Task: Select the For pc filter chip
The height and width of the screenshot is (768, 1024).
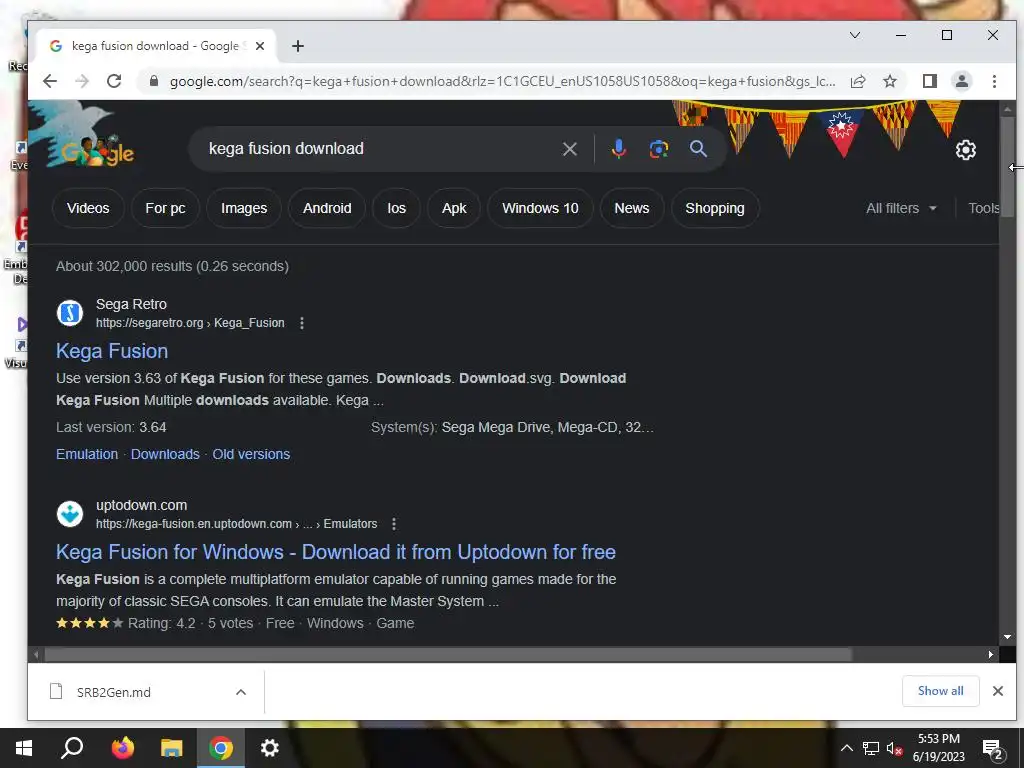Action: (x=165, y=208)
